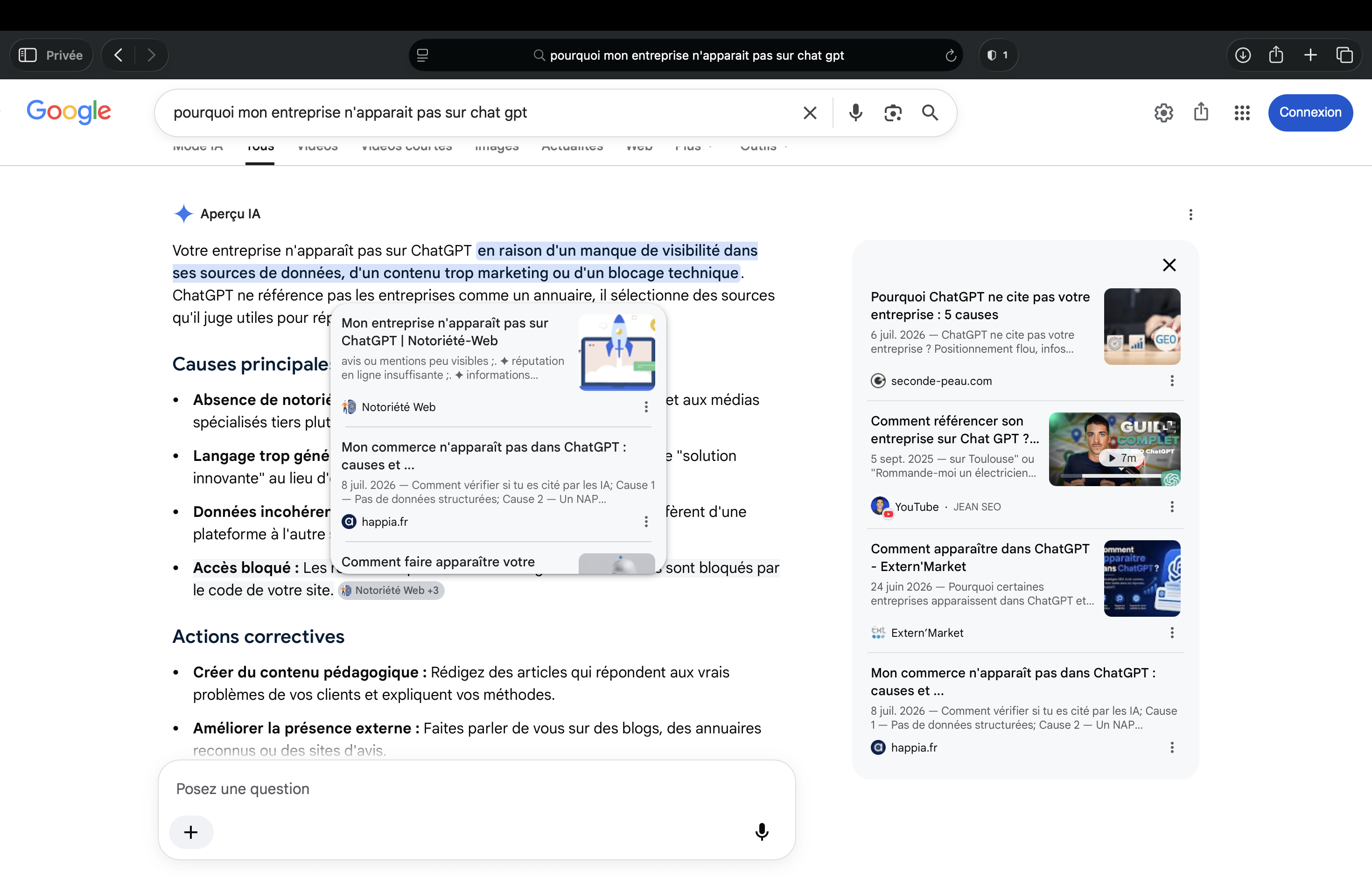
Task: Open Aperçu IA more options menu
Action: (x=1190, y=214)
